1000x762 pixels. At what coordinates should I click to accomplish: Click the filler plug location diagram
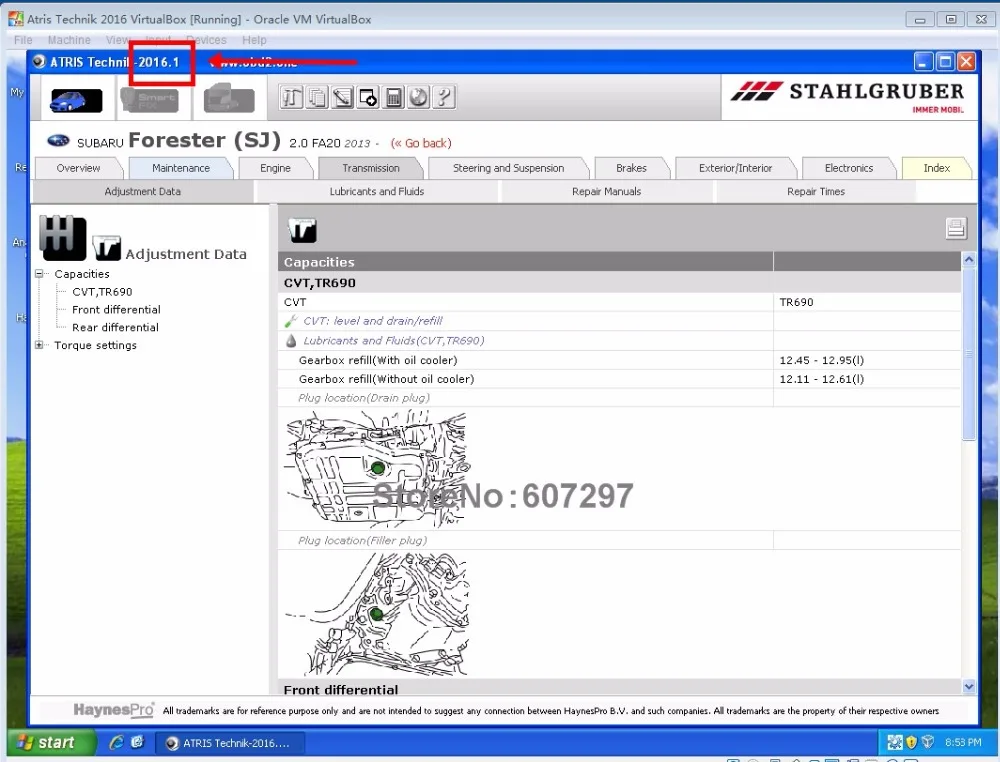(377, 614)
